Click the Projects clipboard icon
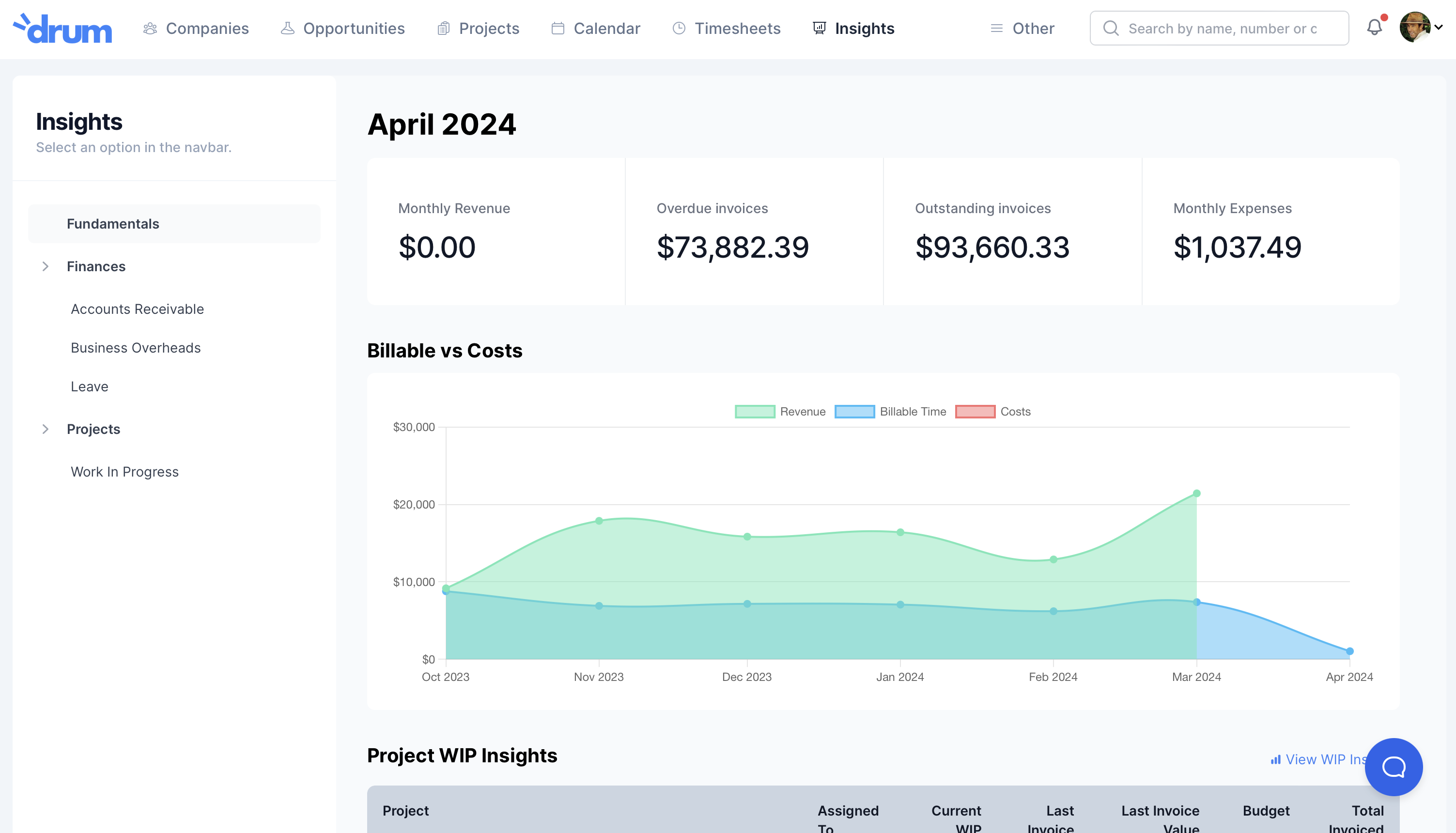The height and width of the screenshot is (833, 1456). click(x=443, y=29)
